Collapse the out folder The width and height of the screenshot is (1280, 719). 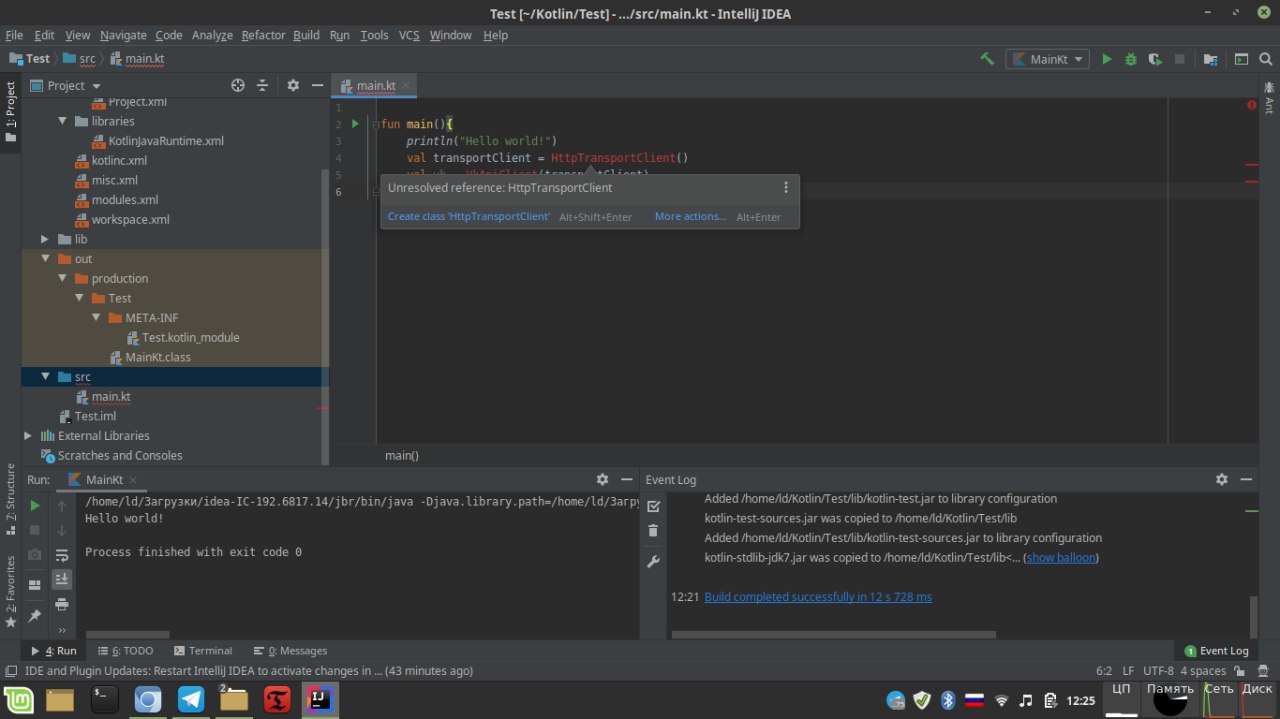point(45,259)
